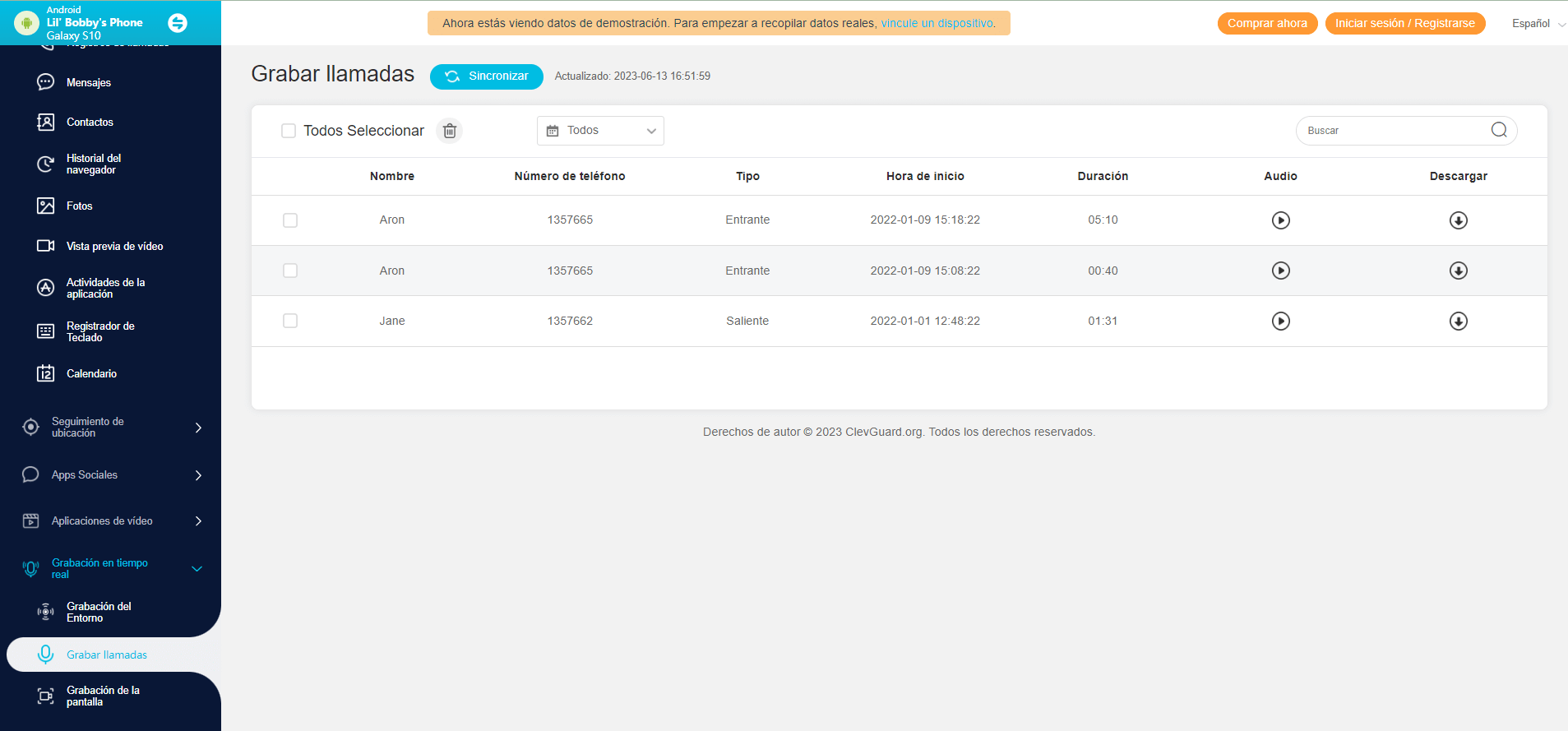Click the video preview camera icon
The image size is (1568, 731).
[46, 246]
